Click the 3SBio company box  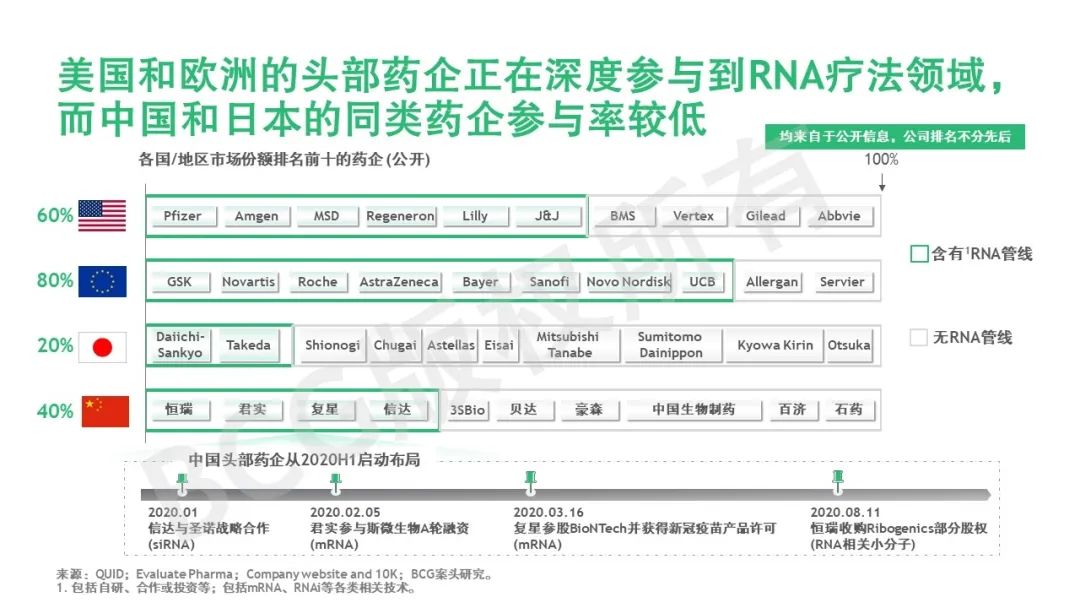coord(467,410)
